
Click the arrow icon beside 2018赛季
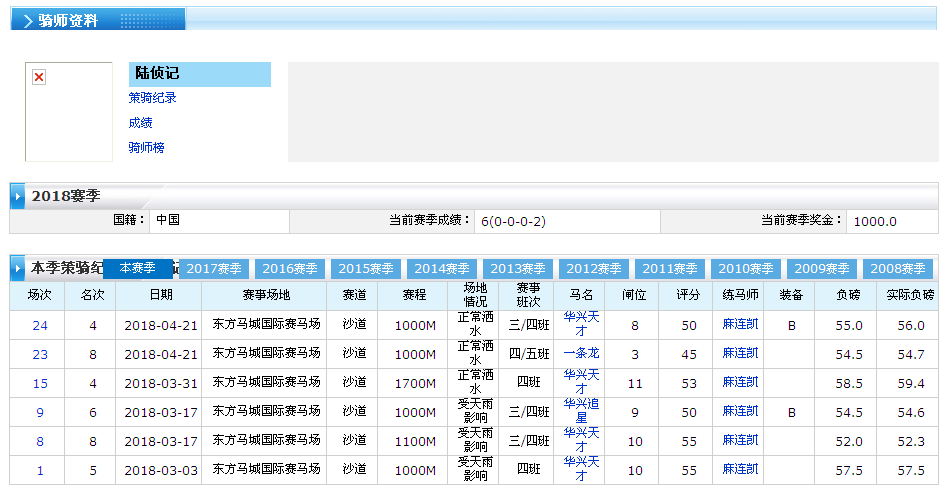click(18, 197)
